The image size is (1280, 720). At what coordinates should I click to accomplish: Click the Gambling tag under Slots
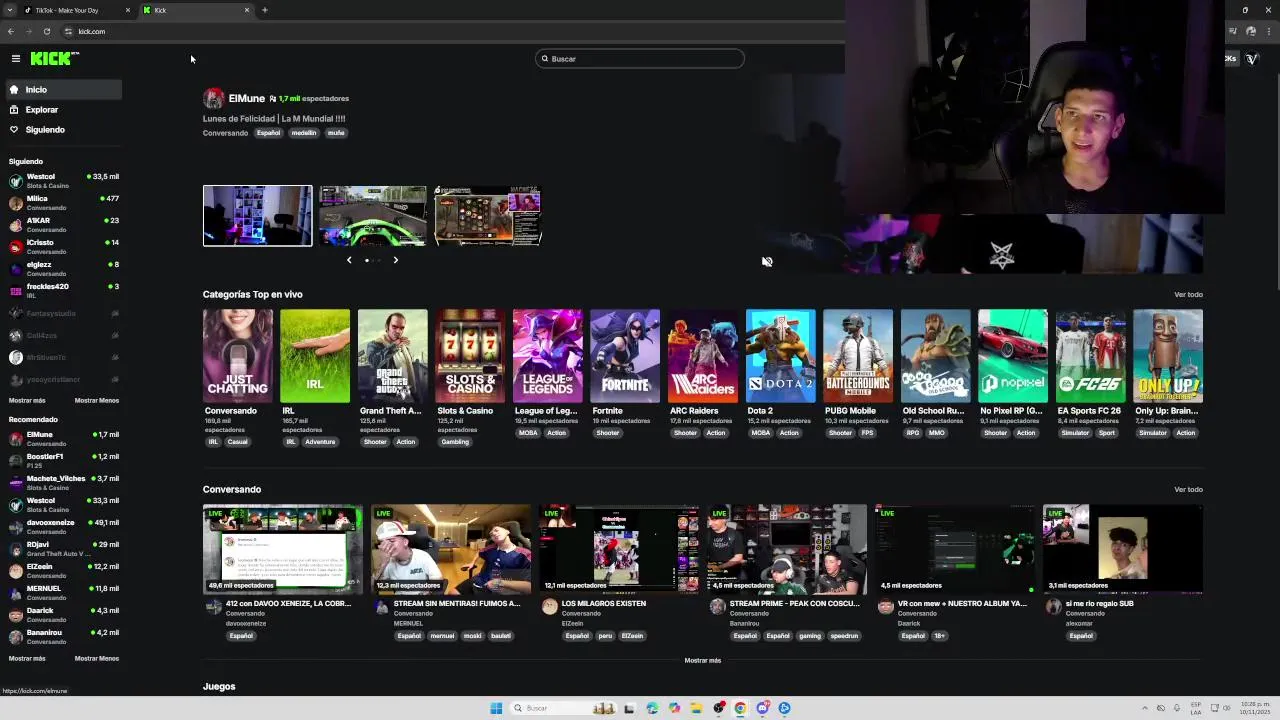tap(455, 442)
